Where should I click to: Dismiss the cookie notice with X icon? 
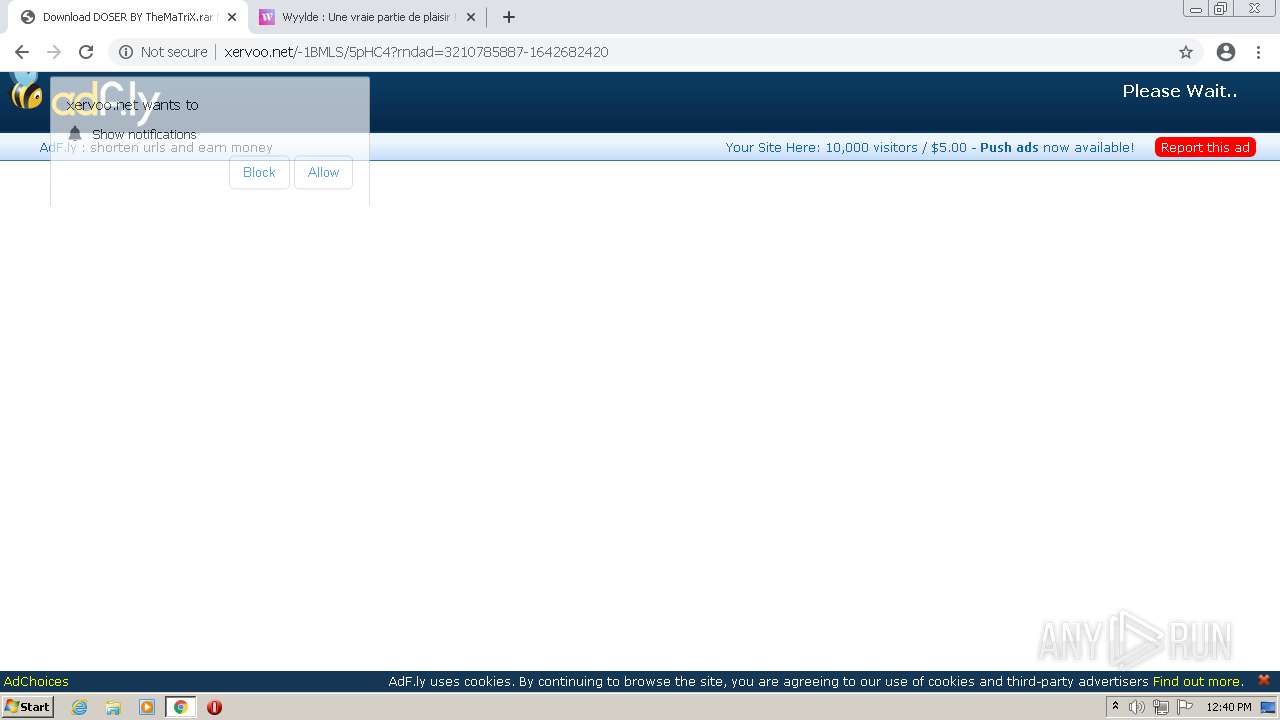(x=1264, y=680)
